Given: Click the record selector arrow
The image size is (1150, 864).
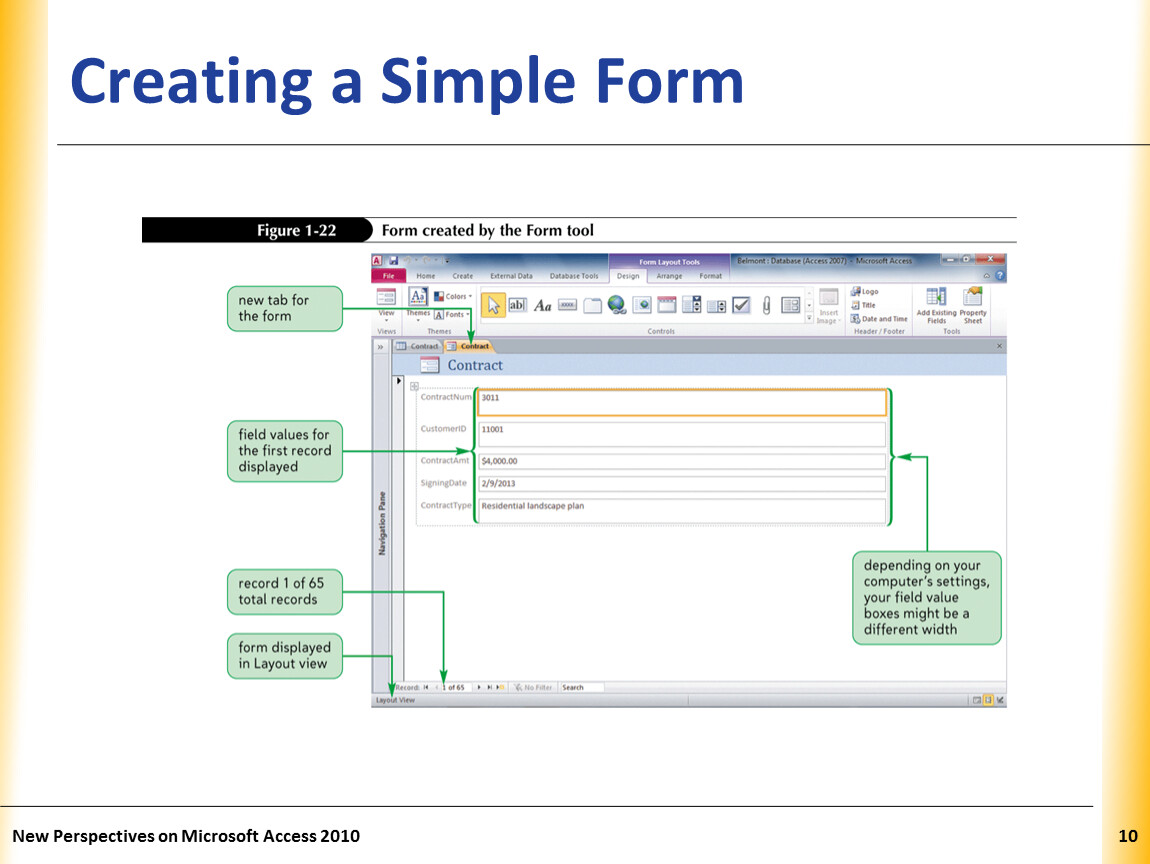Looking at the screenshot, I should tap(399, 381).
